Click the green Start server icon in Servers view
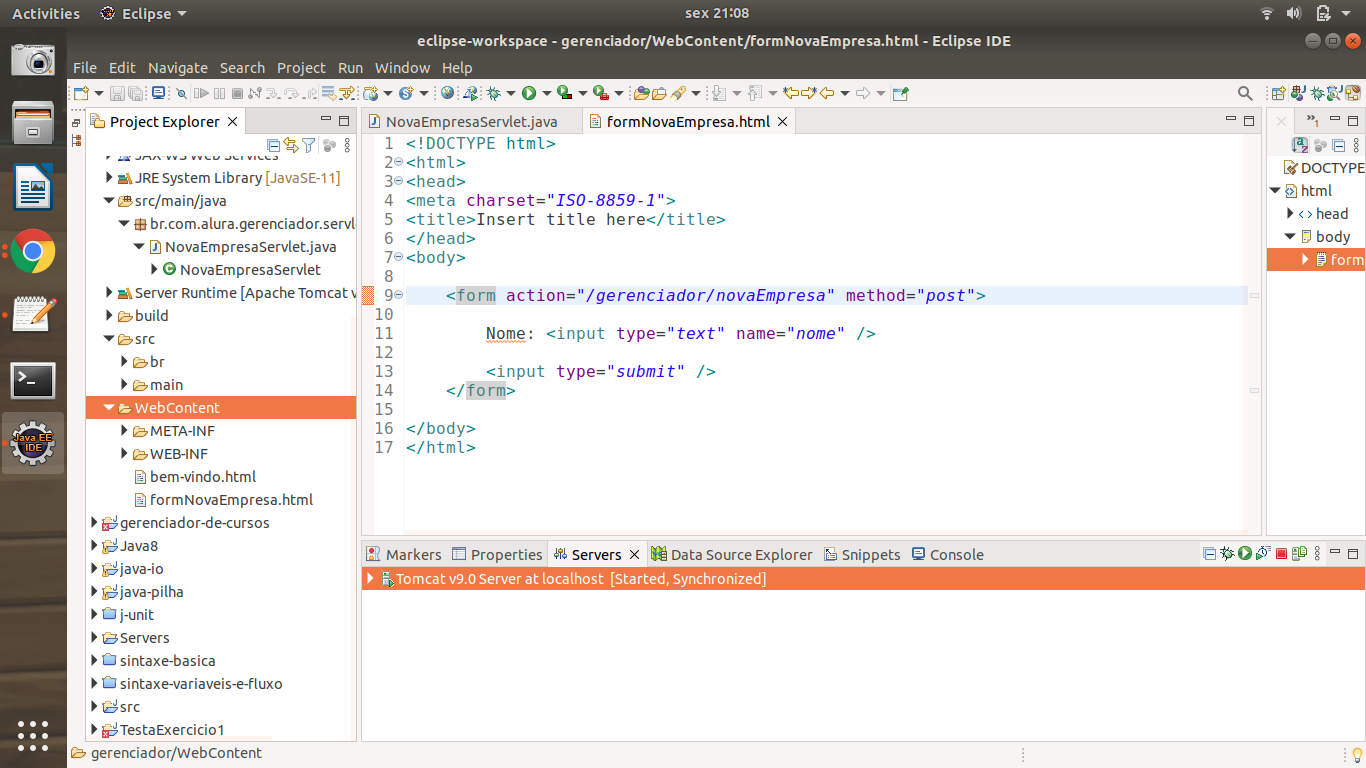Image resolution: width=1366 pixels, height=768 pixels. (1245, 553)
